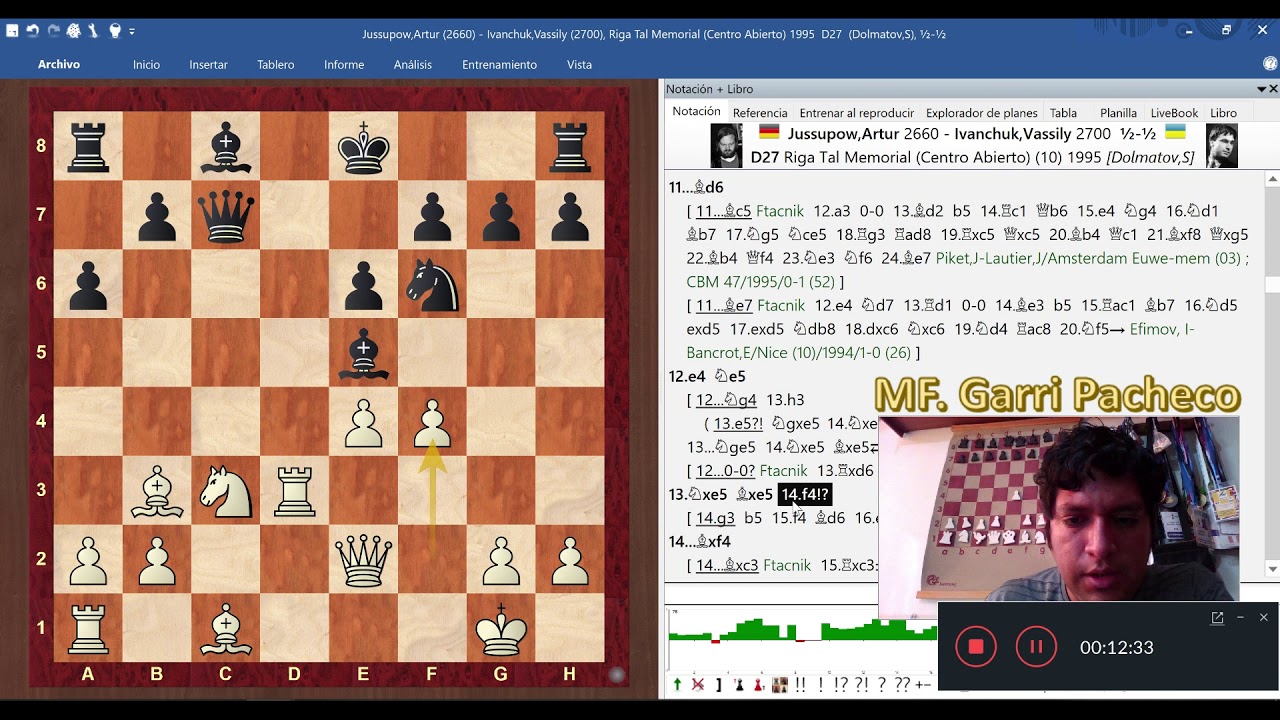Insert the ! good move symbol

pyautogui.click(x=821, y=685)
